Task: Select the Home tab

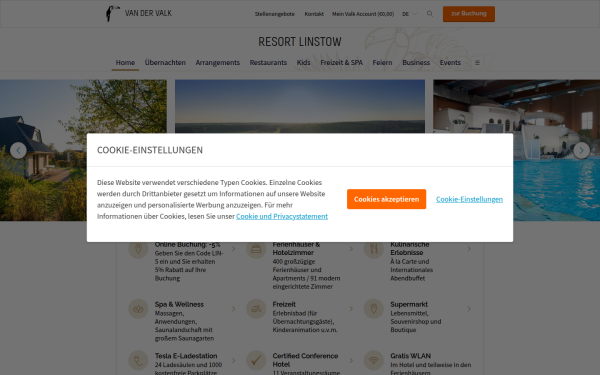Action: coord(125,62)
